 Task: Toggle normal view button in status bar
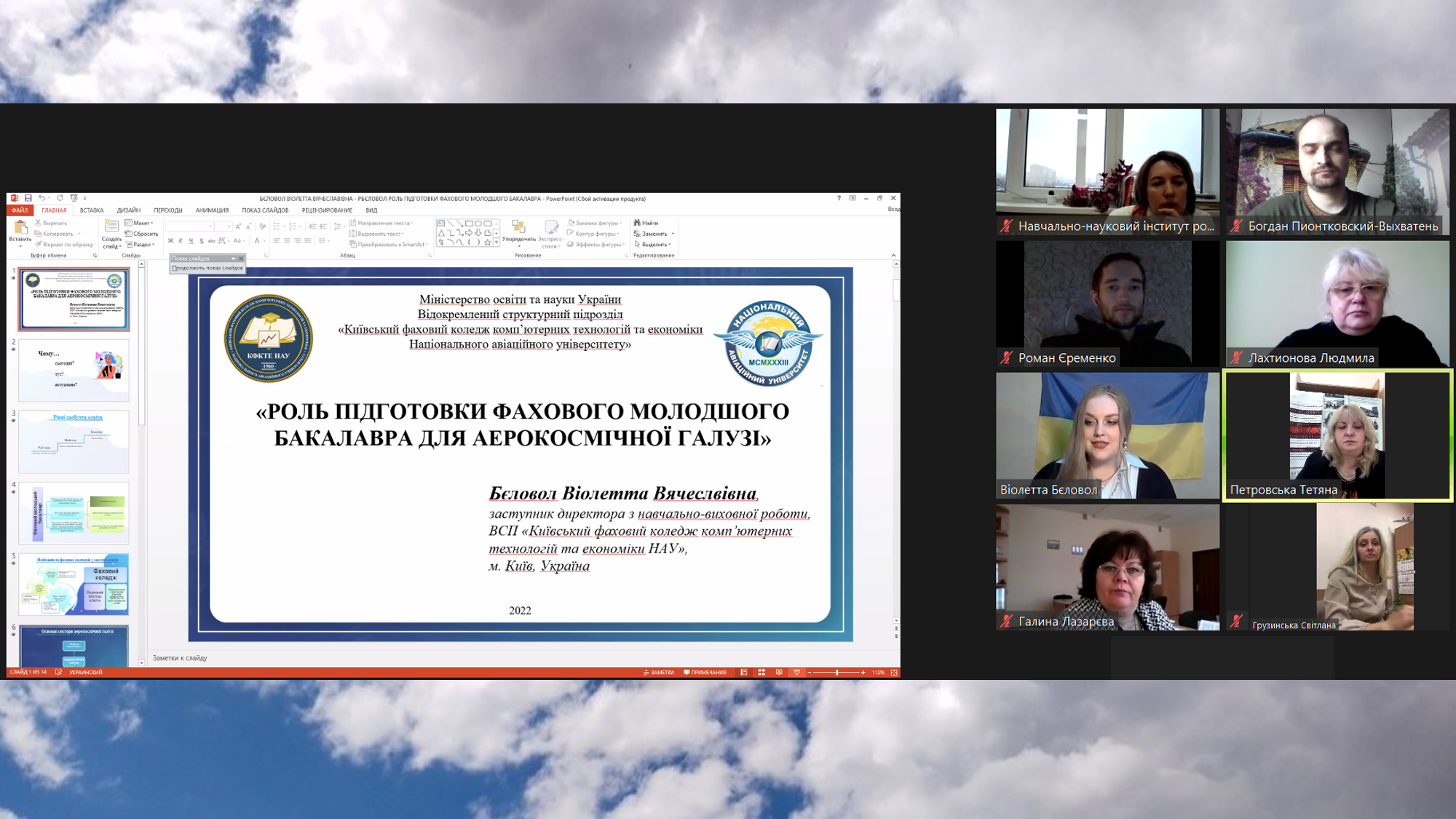(744, 672)
